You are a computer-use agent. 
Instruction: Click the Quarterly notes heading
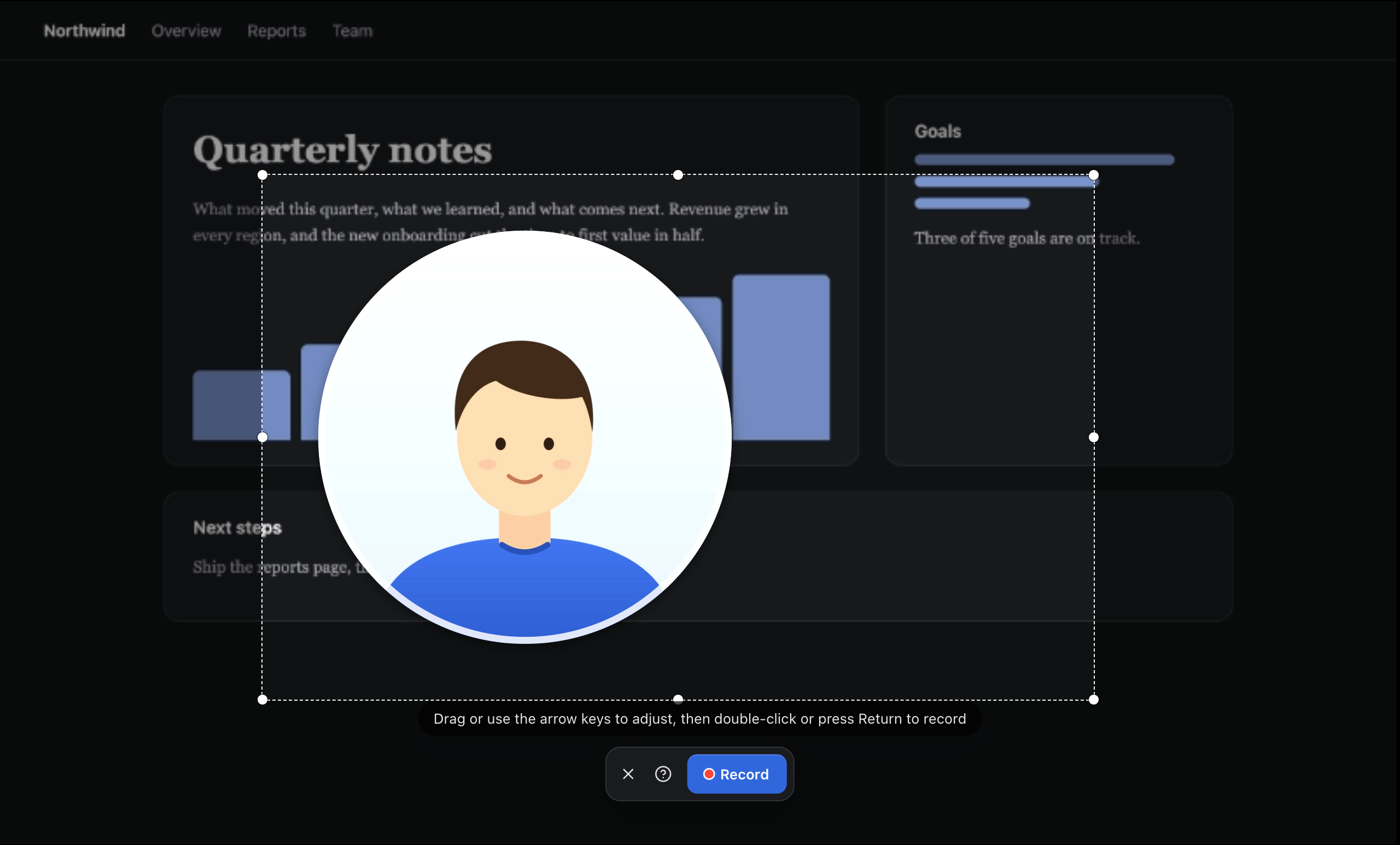pyautogui.click(x=342, y=150)
